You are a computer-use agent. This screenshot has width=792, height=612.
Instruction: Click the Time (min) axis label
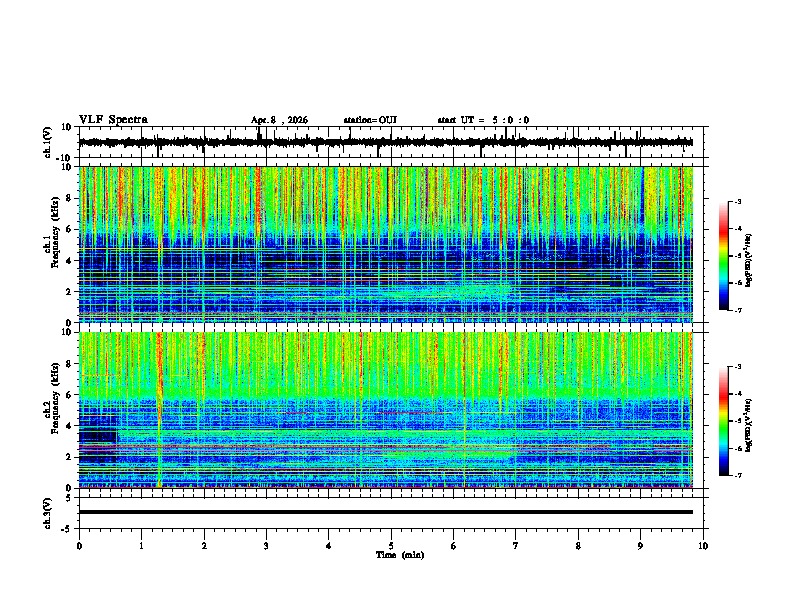(x=400, y=555)
